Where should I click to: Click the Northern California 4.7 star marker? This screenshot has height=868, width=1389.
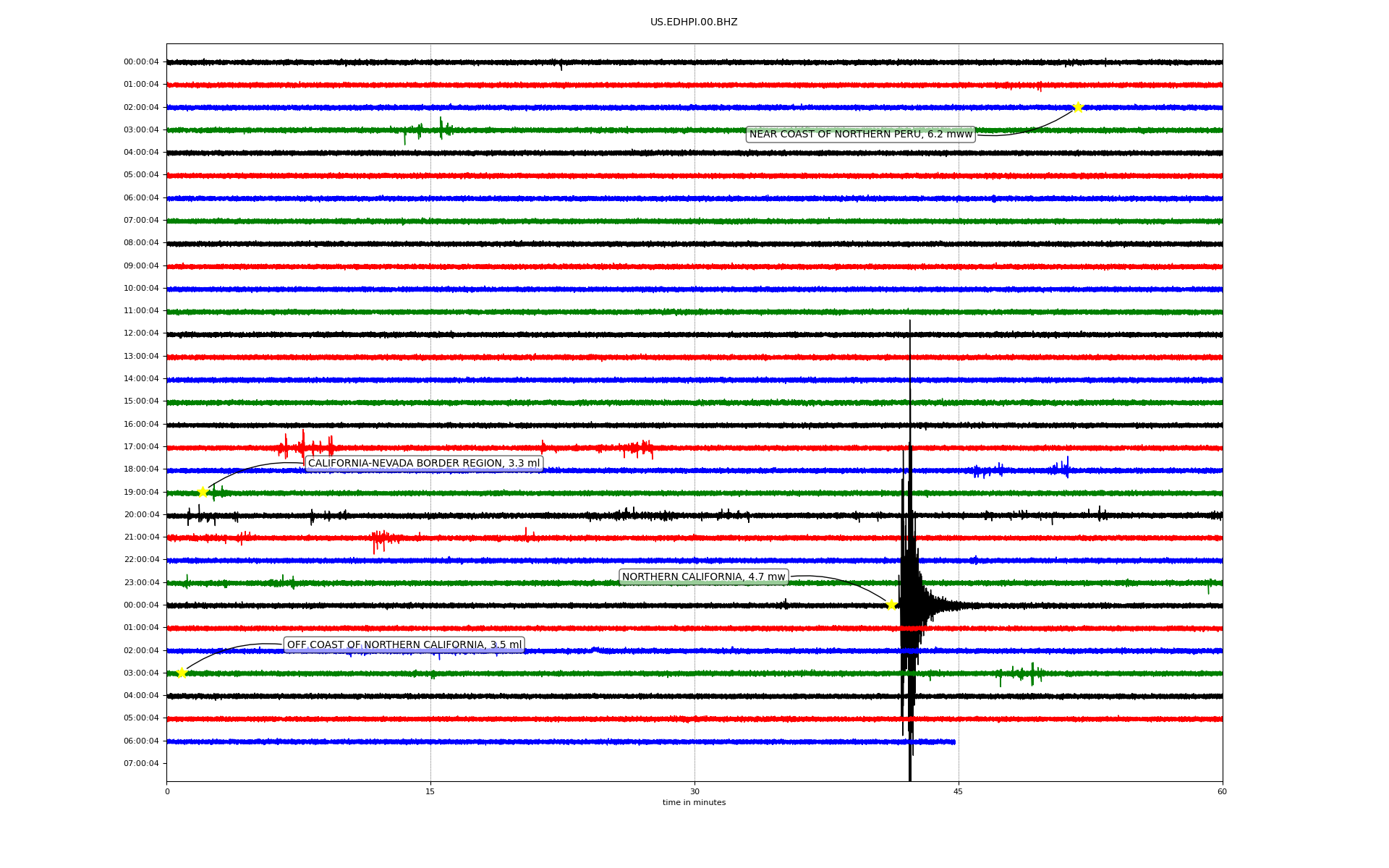[x=891, y=605]
